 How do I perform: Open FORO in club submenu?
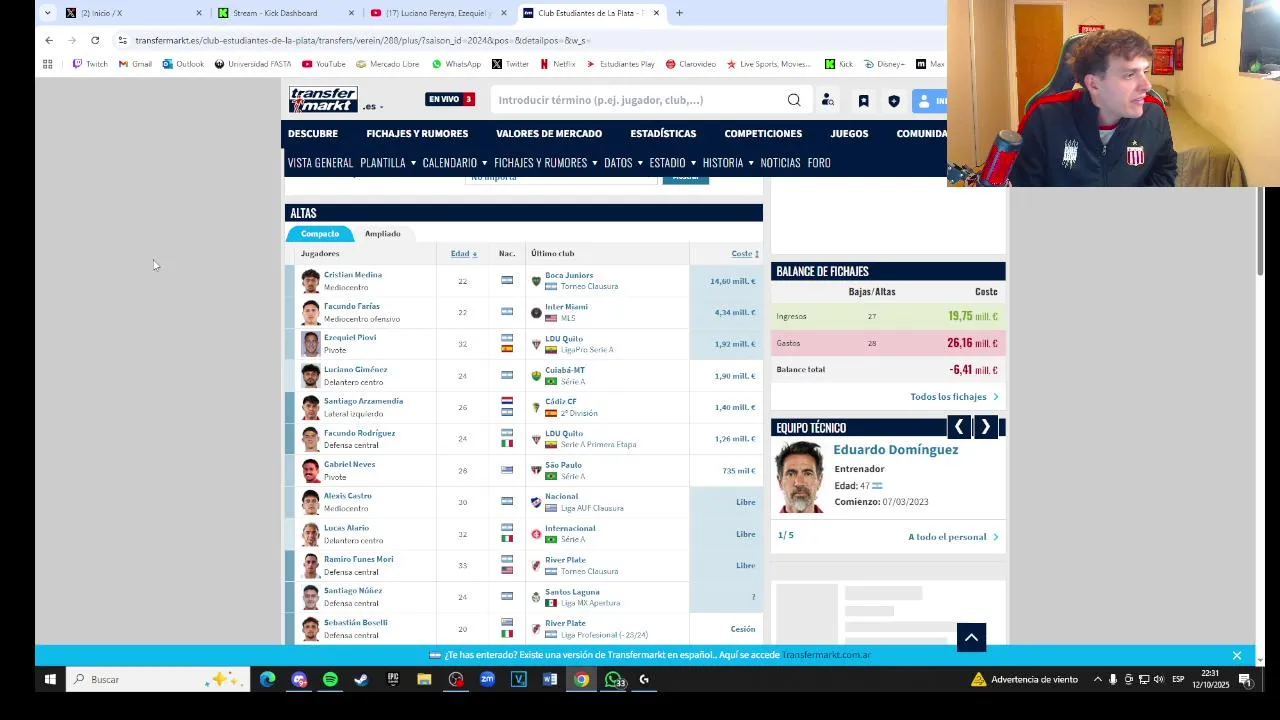coord(819,163)
